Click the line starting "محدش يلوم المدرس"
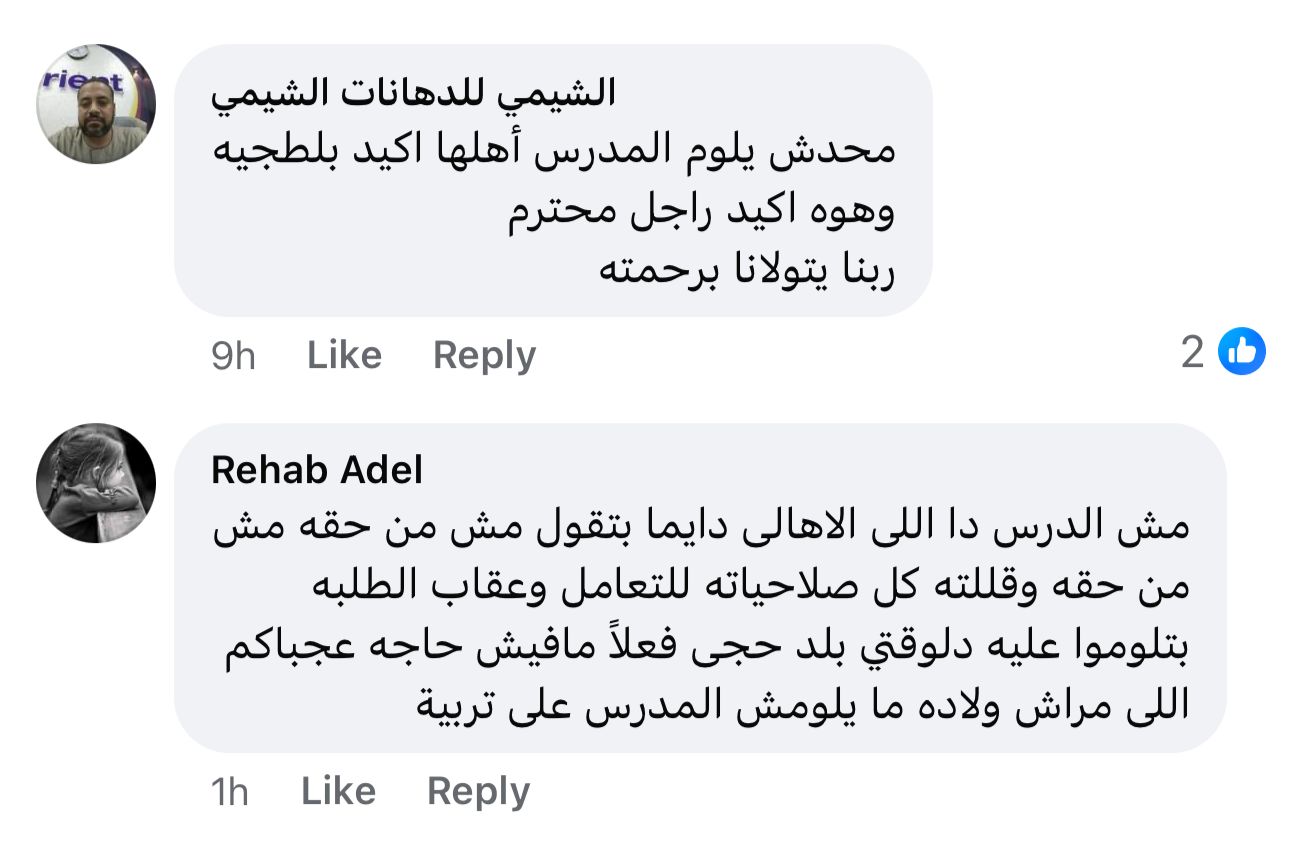Screen dimensions: 1290x843 555,152
